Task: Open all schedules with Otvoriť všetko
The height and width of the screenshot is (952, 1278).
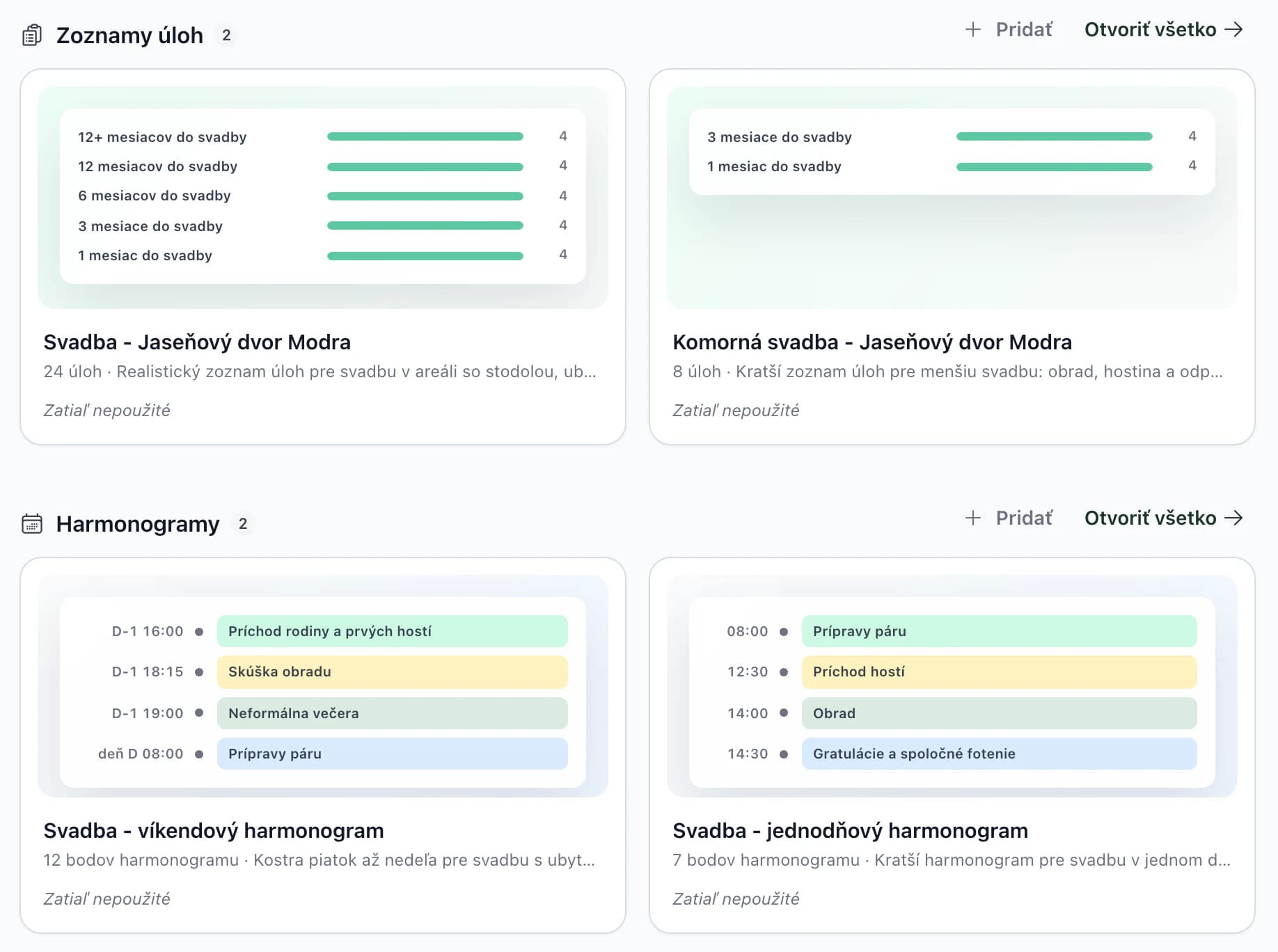Action: [x=1164, y=518]
